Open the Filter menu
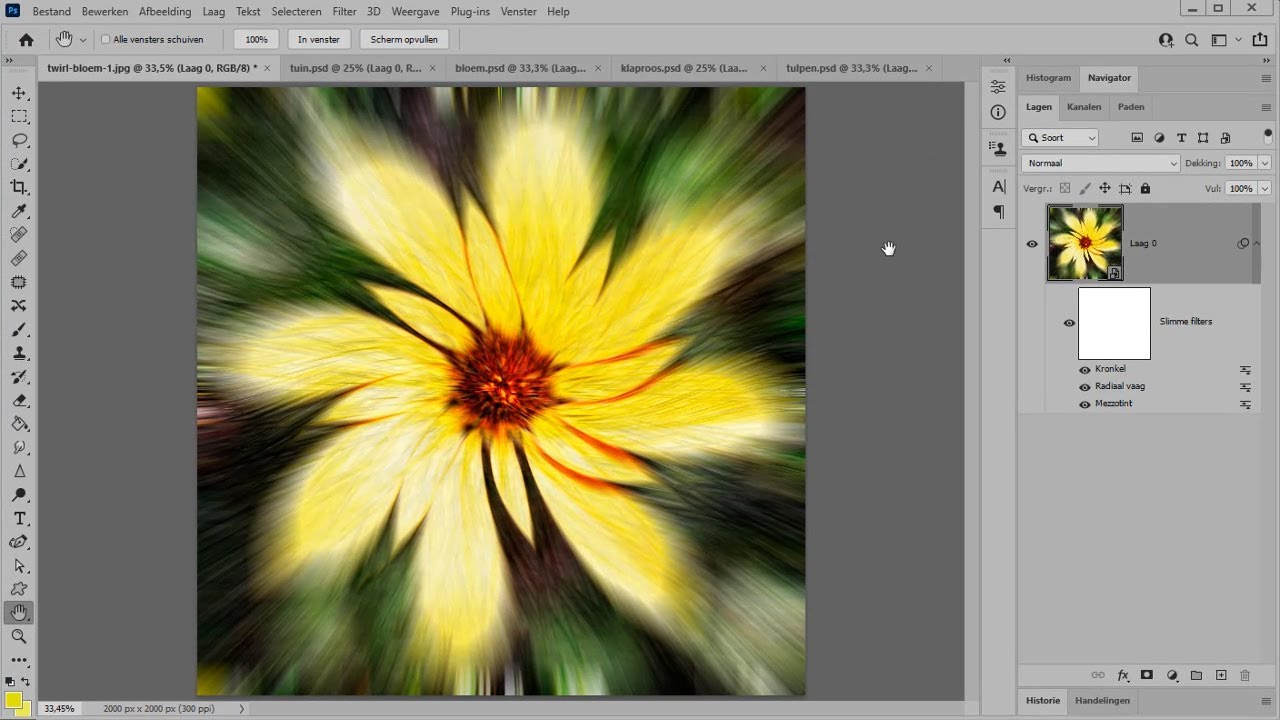Screen dimensions: 1280x720 click(344, 11)
